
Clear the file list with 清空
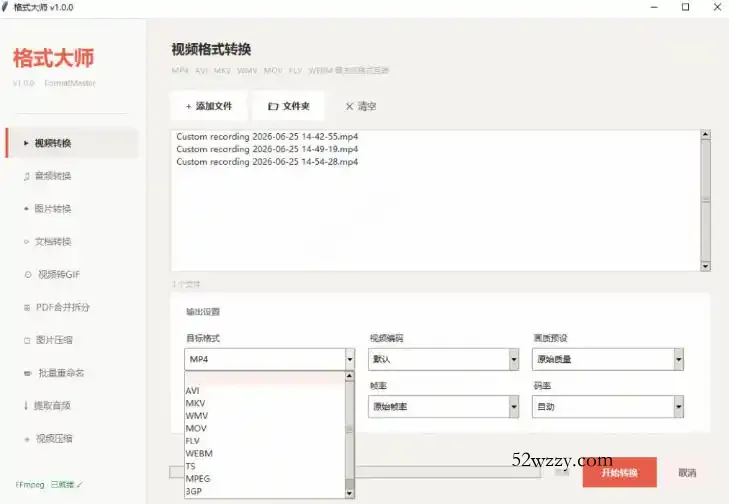(360, 106)
